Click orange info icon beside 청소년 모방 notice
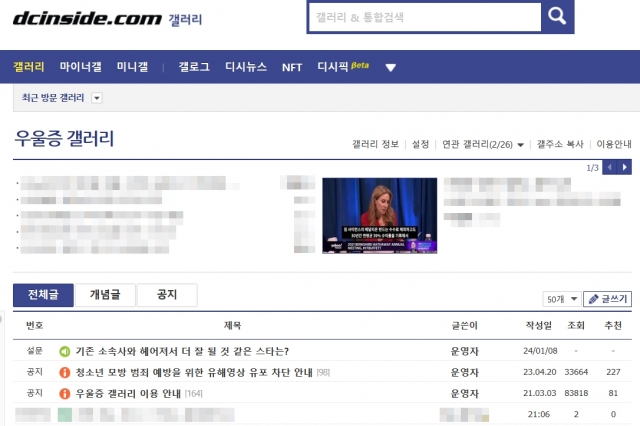This screenshot has width=640, height=426. pos(64,372)
